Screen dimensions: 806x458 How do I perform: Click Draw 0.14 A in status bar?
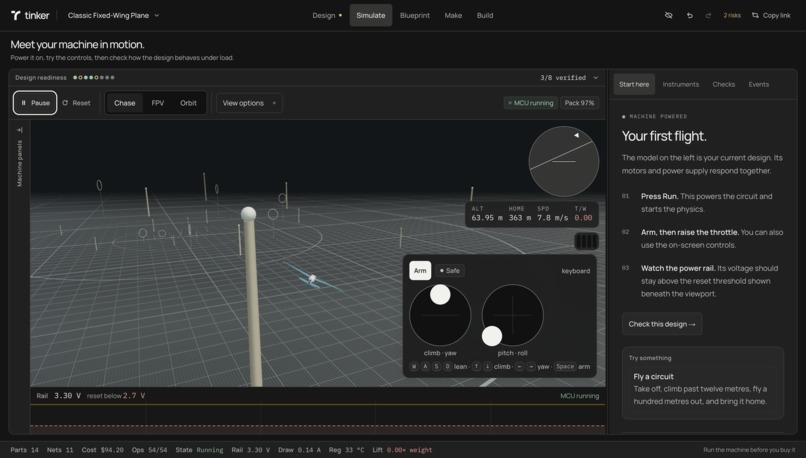299,450
